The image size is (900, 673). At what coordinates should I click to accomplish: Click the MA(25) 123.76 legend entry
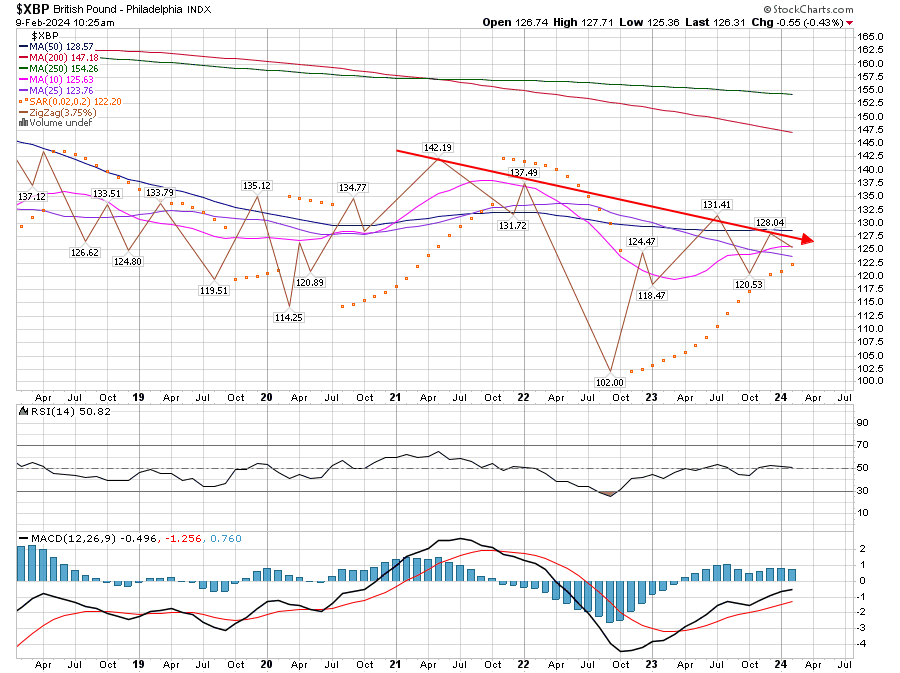[61, 90]
